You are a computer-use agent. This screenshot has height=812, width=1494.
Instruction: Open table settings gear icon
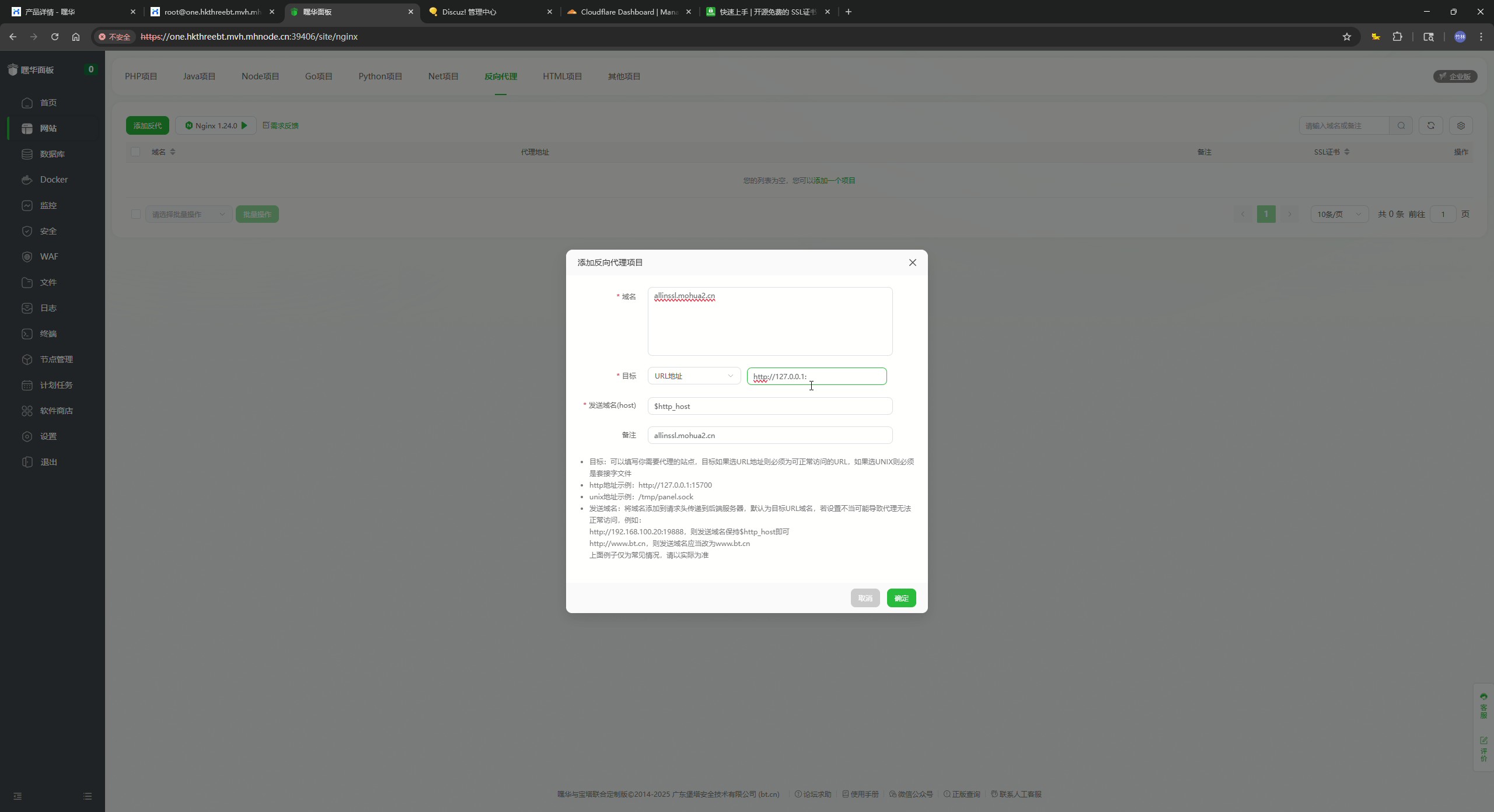1461,125
